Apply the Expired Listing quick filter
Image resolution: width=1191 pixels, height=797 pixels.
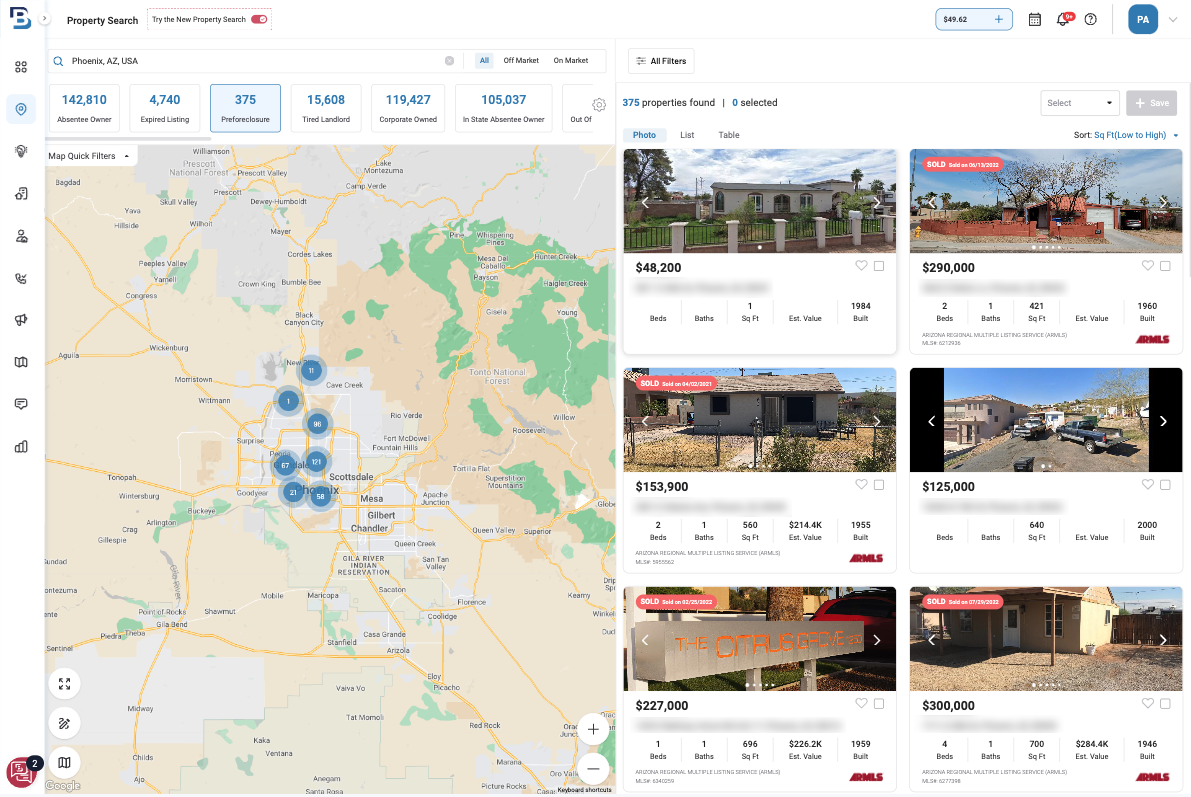pyautogui.click(x=165, y=108)
